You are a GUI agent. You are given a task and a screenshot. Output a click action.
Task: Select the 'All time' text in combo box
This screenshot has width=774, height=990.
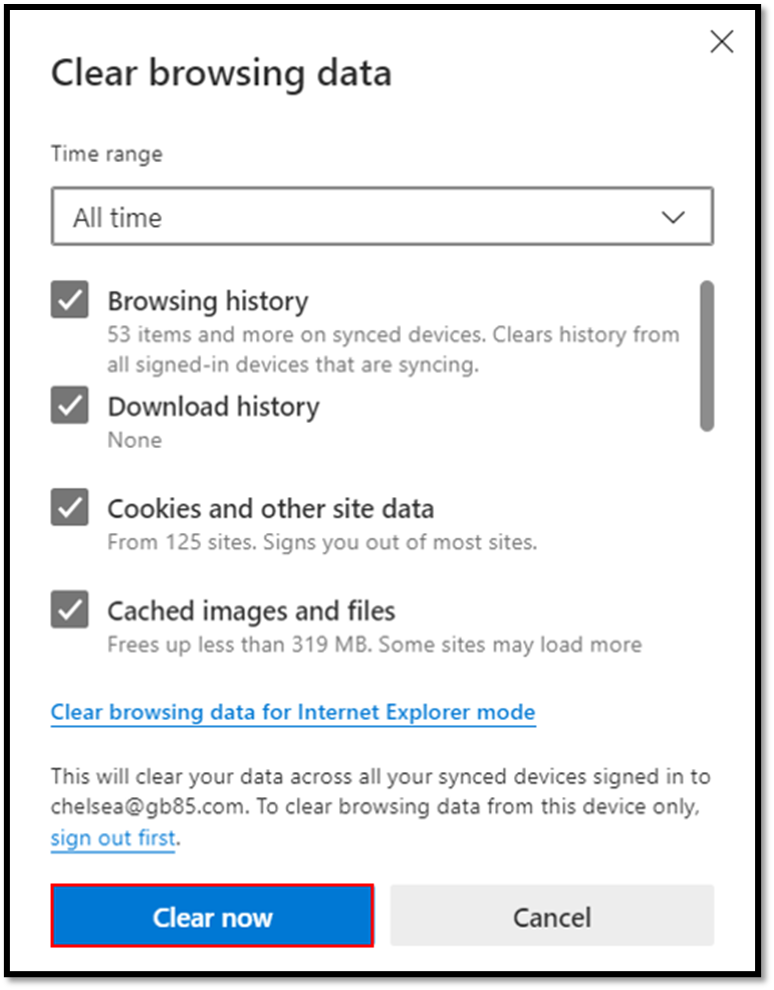(x=118, y=218)
